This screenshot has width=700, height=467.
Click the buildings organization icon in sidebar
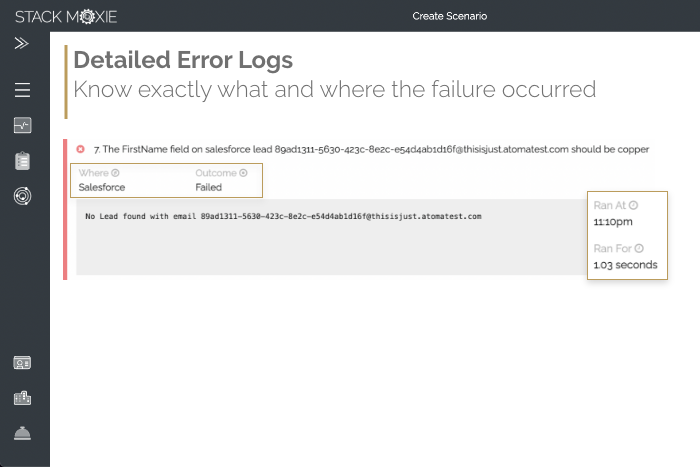pos(22,398)
